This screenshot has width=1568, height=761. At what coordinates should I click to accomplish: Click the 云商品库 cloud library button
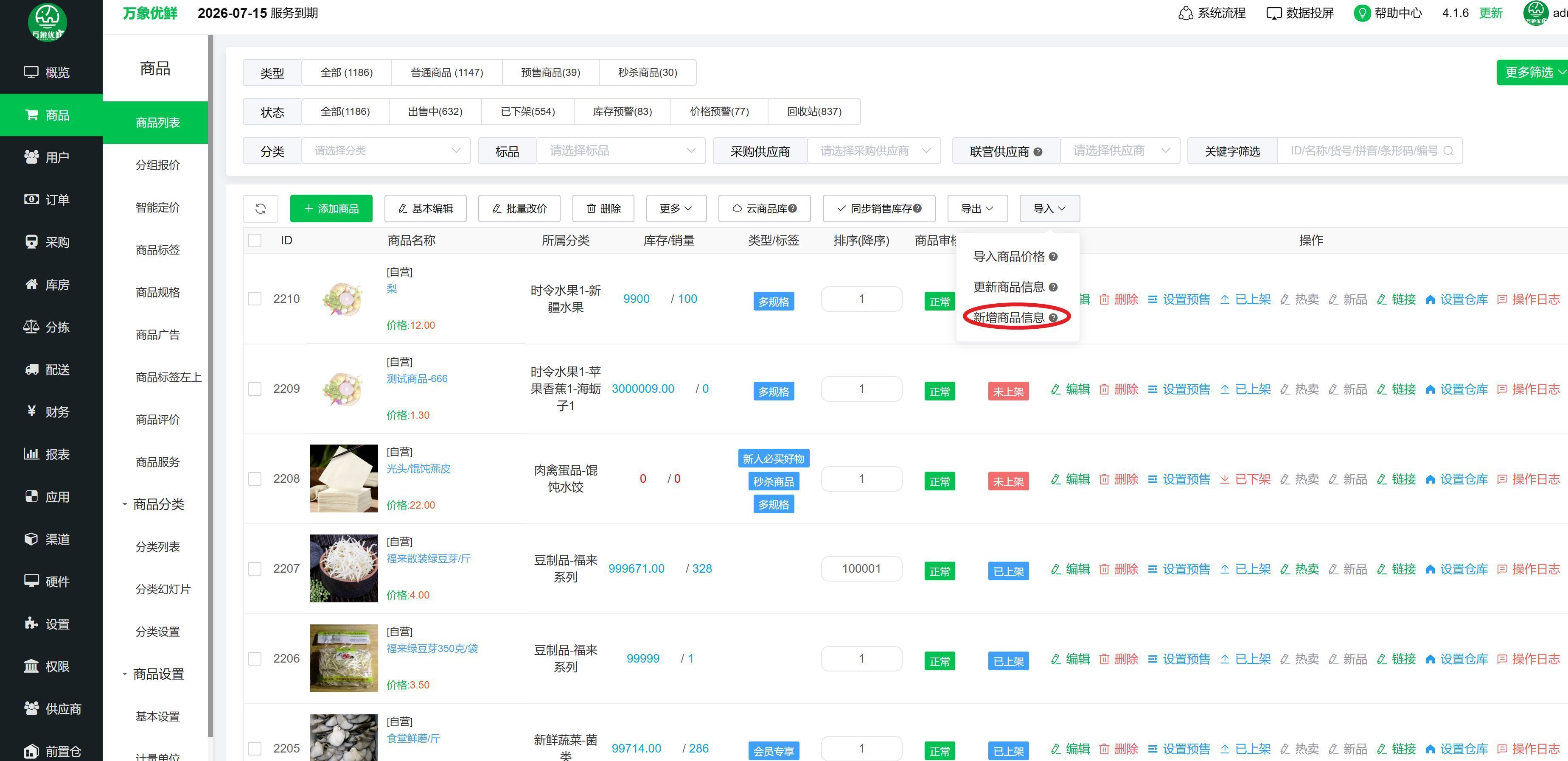(765, 209)
